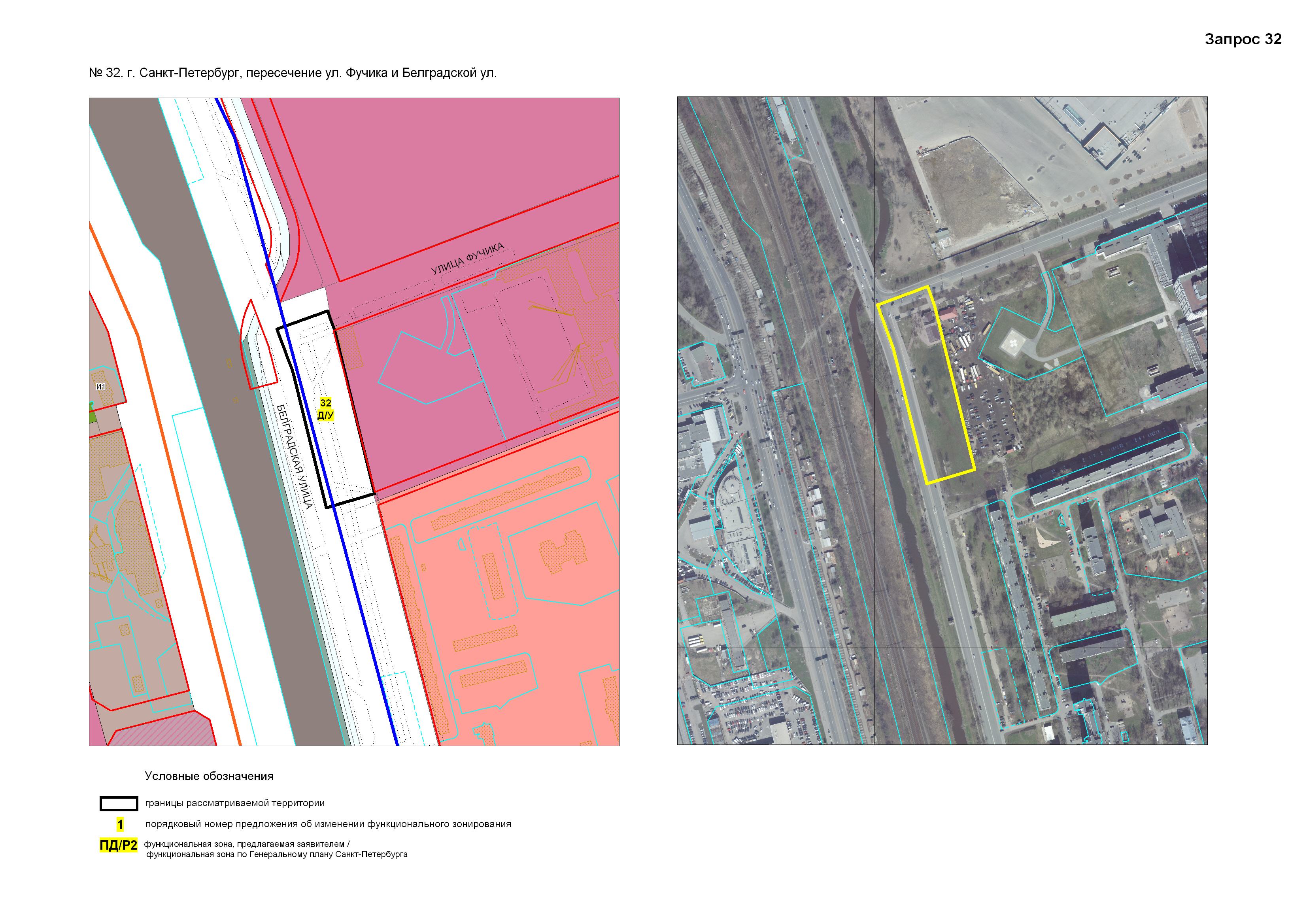Click 'функциональная зона по Генеральному плану' legend line

tap(277, 854)
